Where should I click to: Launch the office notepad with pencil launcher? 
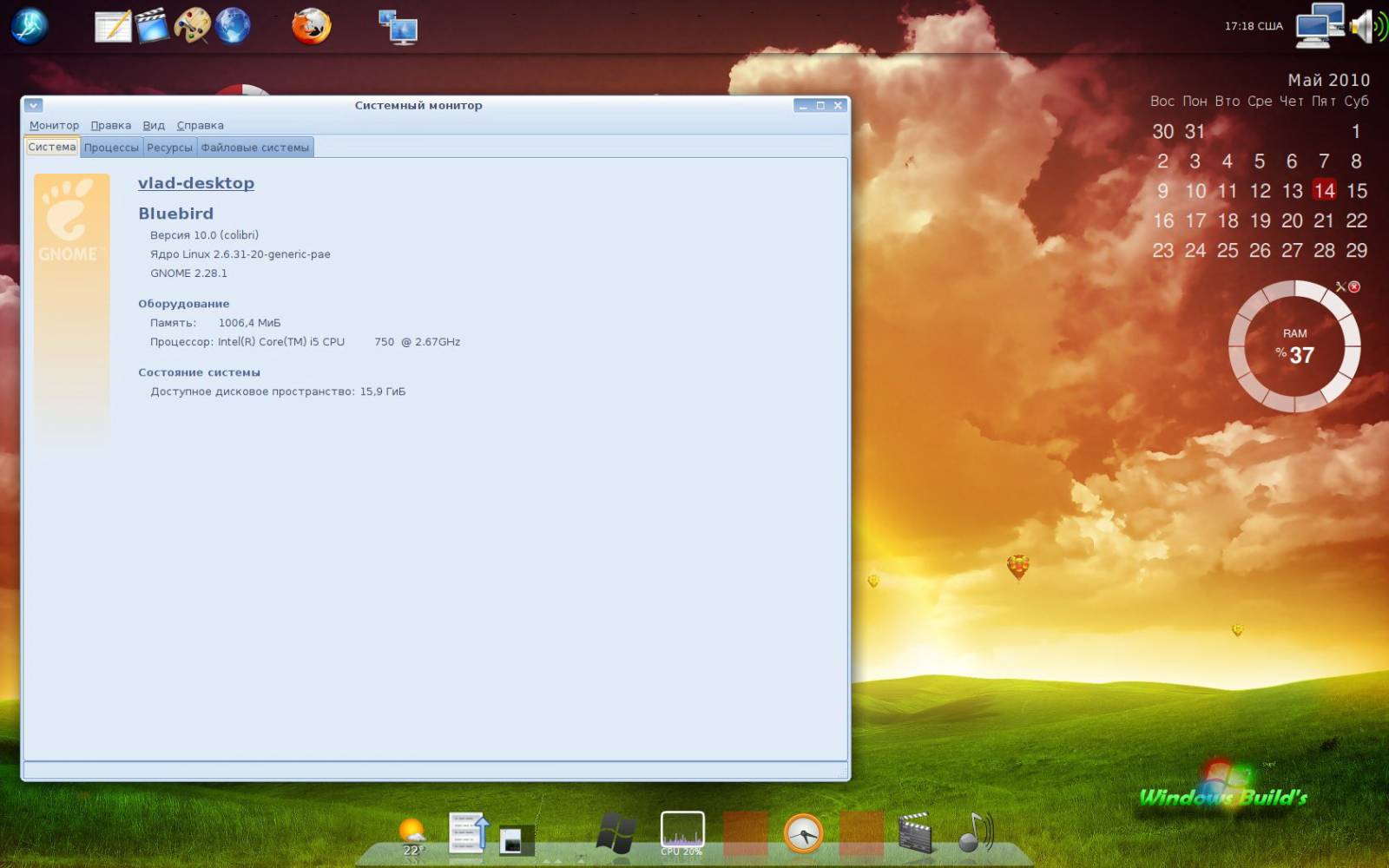[113, 26]
